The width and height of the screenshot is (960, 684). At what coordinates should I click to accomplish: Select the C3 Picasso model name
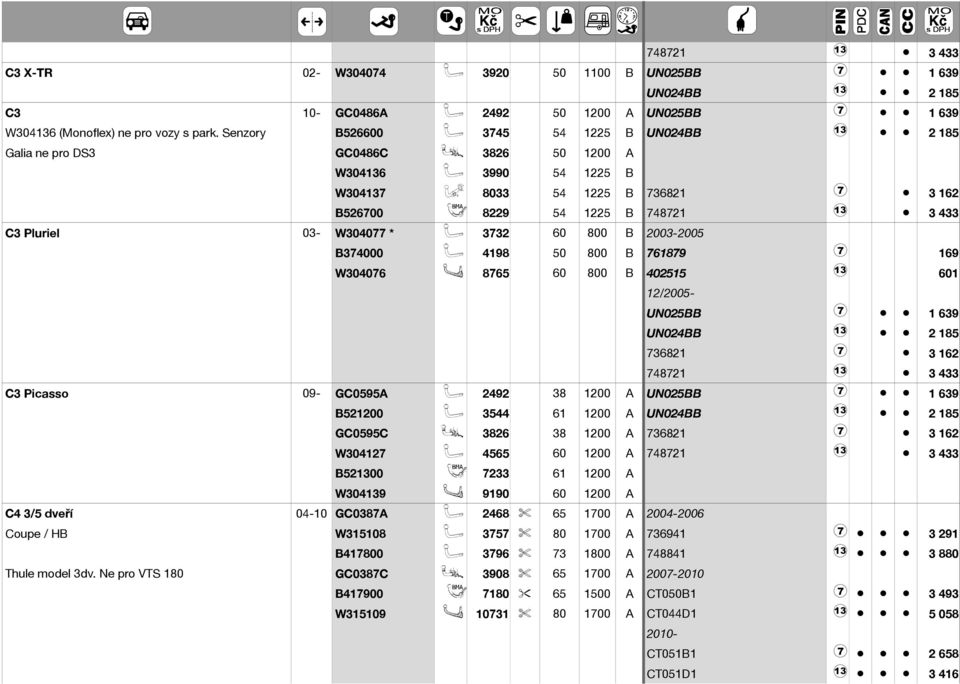(x=37, y=394)
